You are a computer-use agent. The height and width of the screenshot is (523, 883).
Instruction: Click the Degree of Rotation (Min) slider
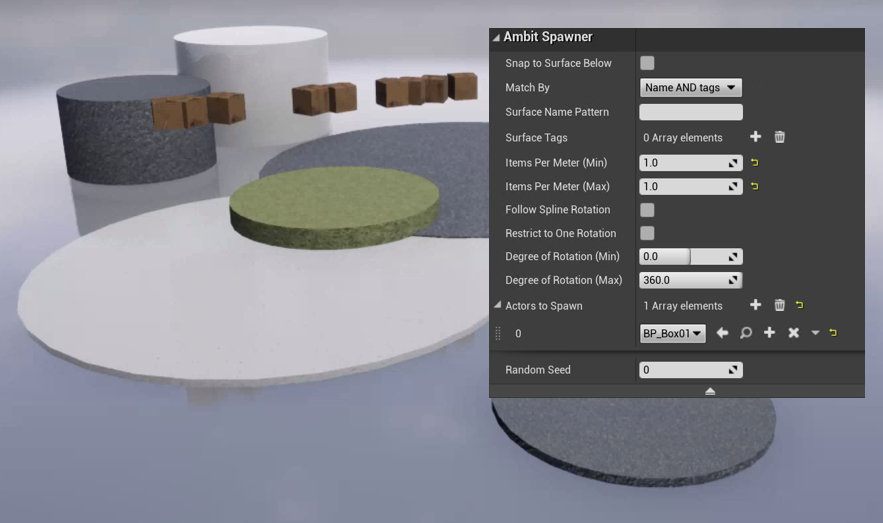tap(690, 257)
